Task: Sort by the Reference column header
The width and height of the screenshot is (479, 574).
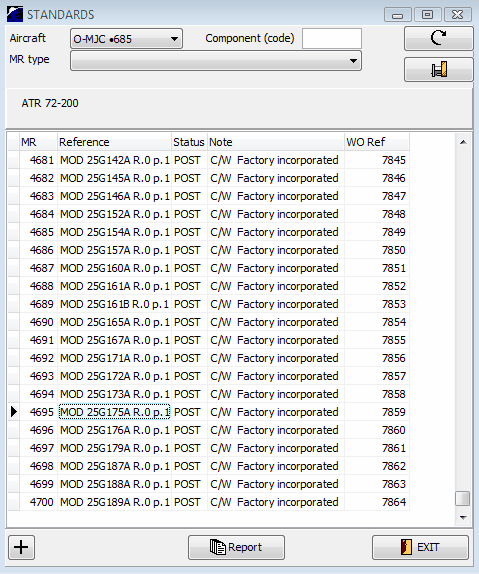Action: click(x=114, y=142)
